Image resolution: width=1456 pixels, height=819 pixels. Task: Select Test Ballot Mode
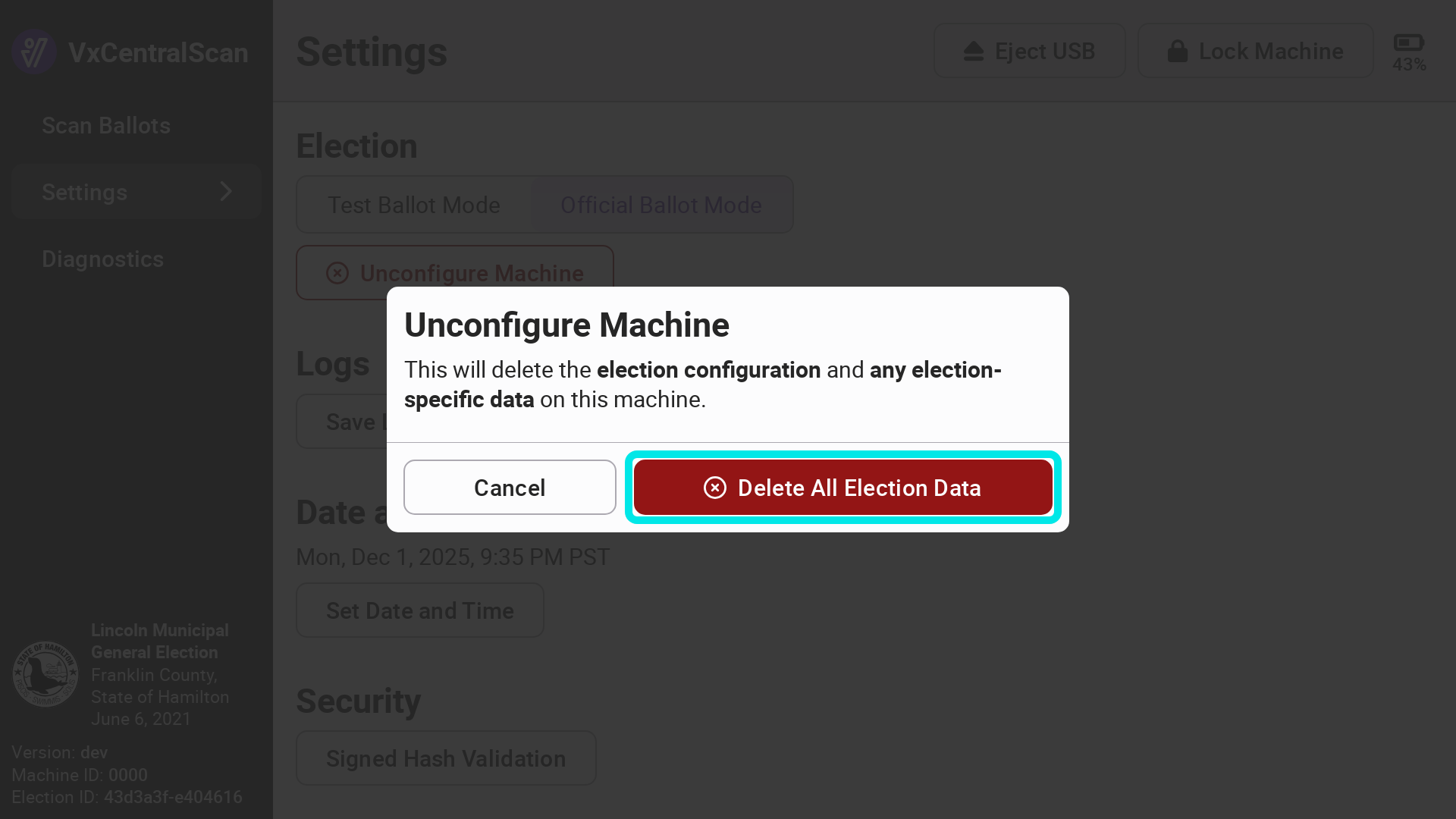coord(413,205)
